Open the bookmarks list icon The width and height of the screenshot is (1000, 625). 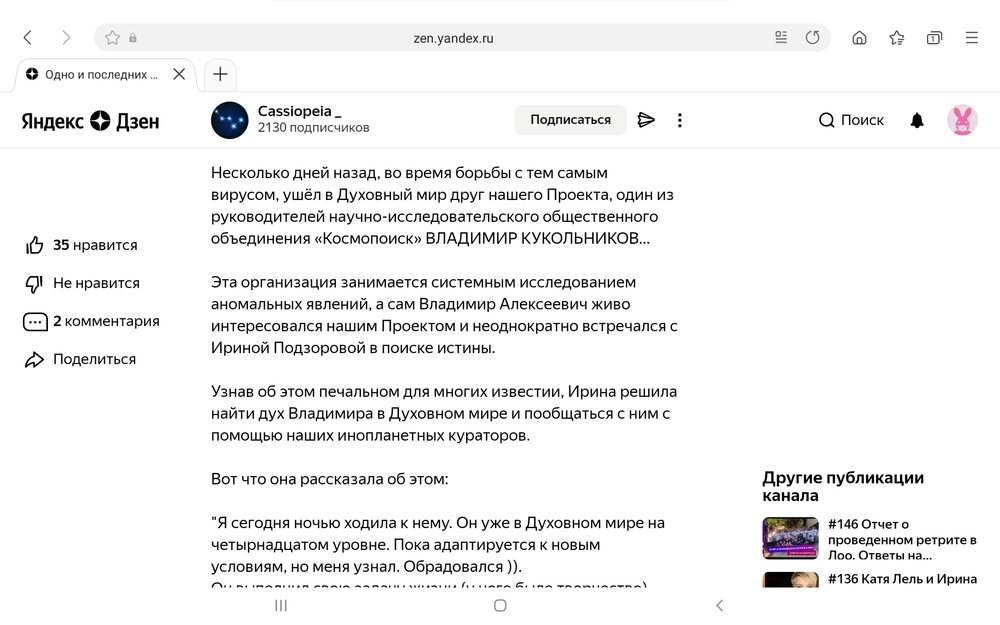897,38
